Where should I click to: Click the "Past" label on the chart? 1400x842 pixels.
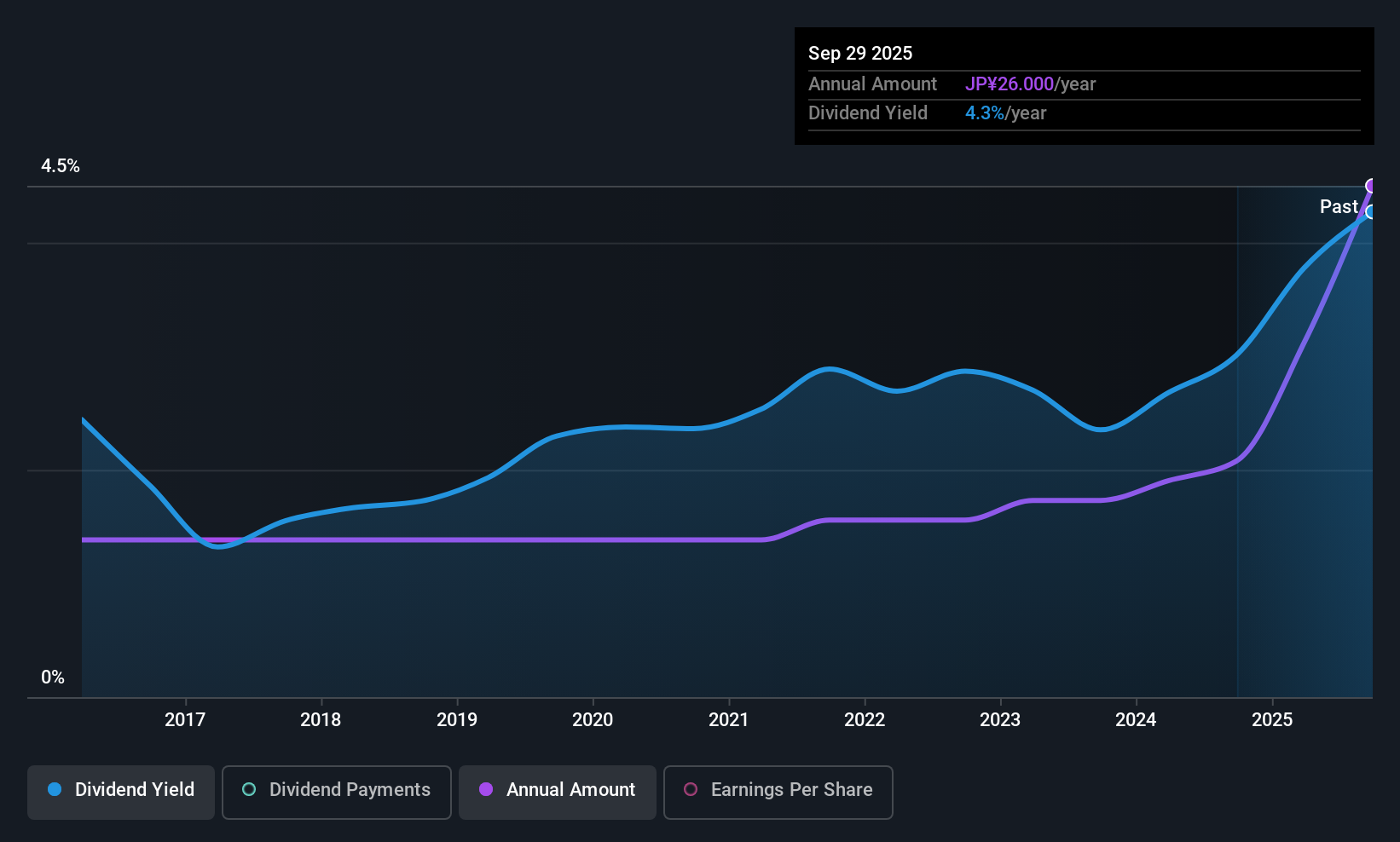coord(1339,207)
